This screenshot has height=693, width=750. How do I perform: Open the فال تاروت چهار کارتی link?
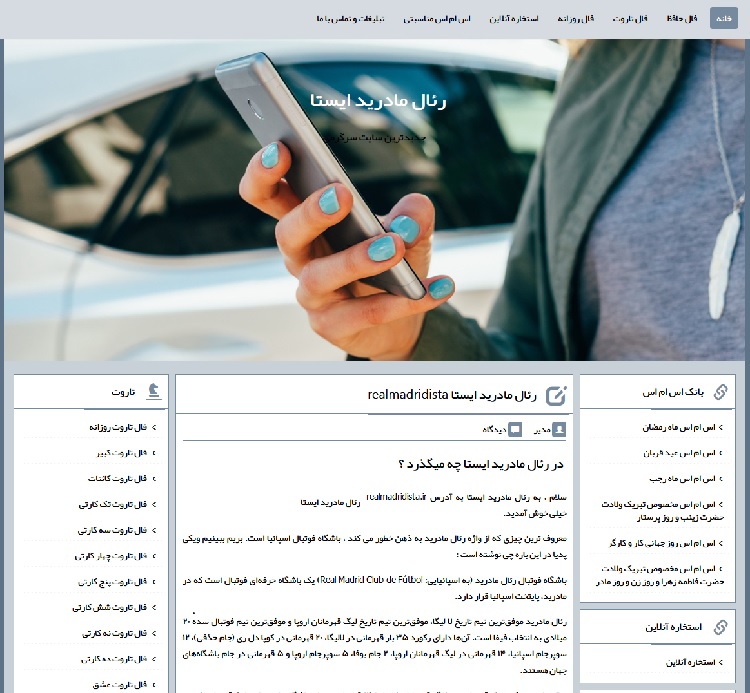click(x=110, y=556)
